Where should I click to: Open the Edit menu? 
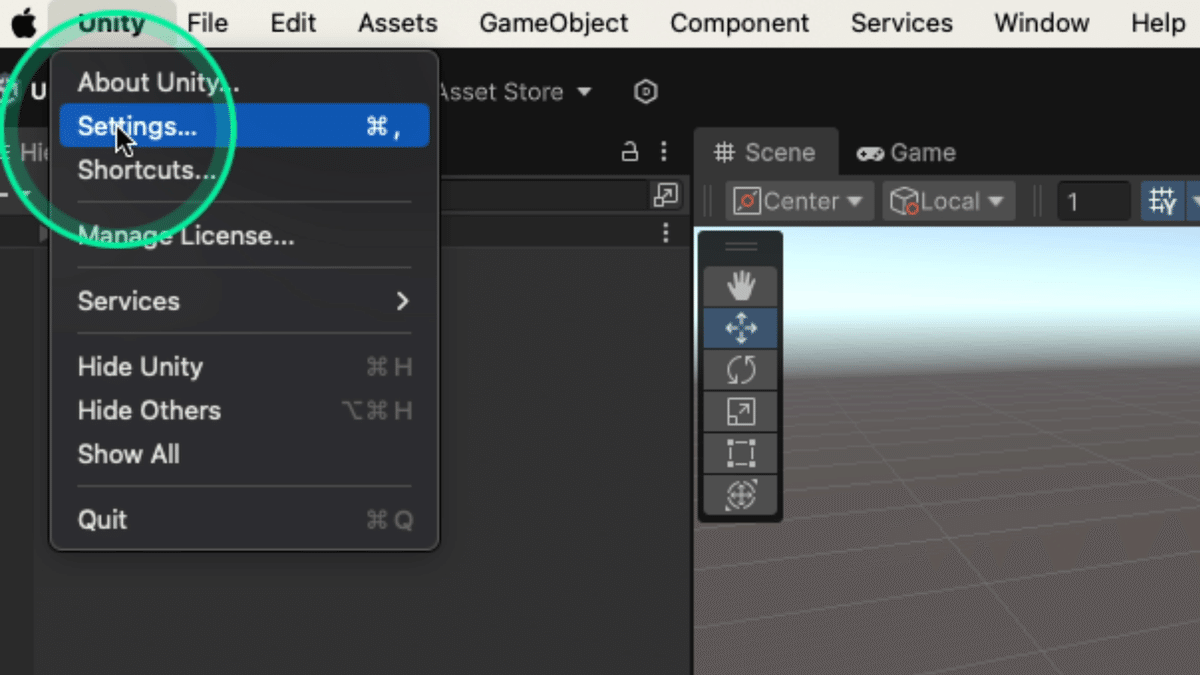pos(293,23)
